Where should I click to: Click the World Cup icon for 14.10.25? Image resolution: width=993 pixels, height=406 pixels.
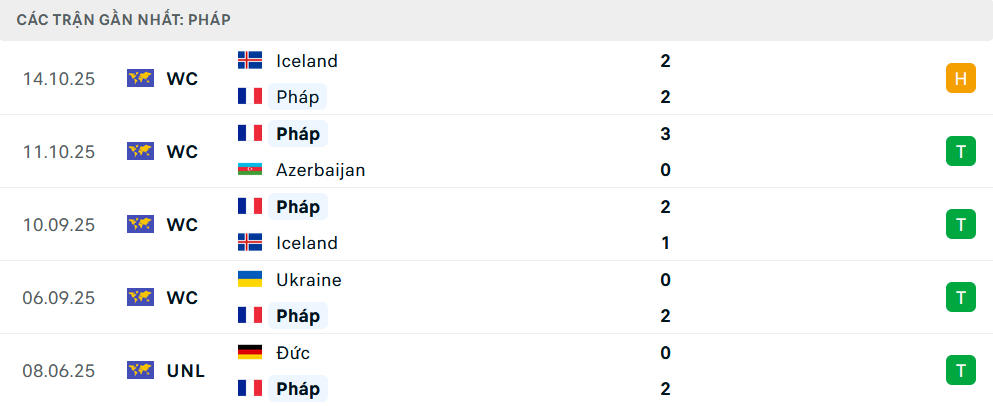(x=140, y=79)
